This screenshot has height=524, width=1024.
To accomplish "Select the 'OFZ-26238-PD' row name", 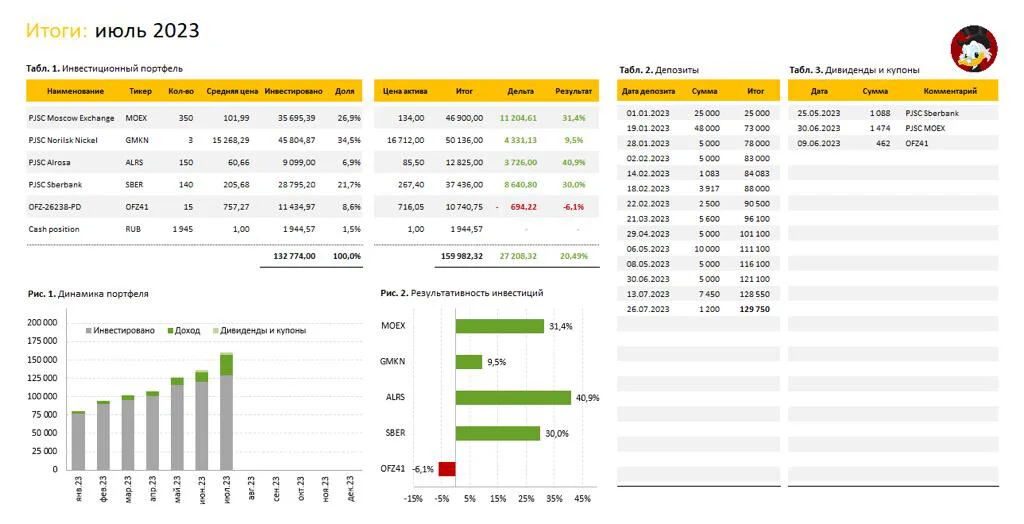I will point(55,207).
